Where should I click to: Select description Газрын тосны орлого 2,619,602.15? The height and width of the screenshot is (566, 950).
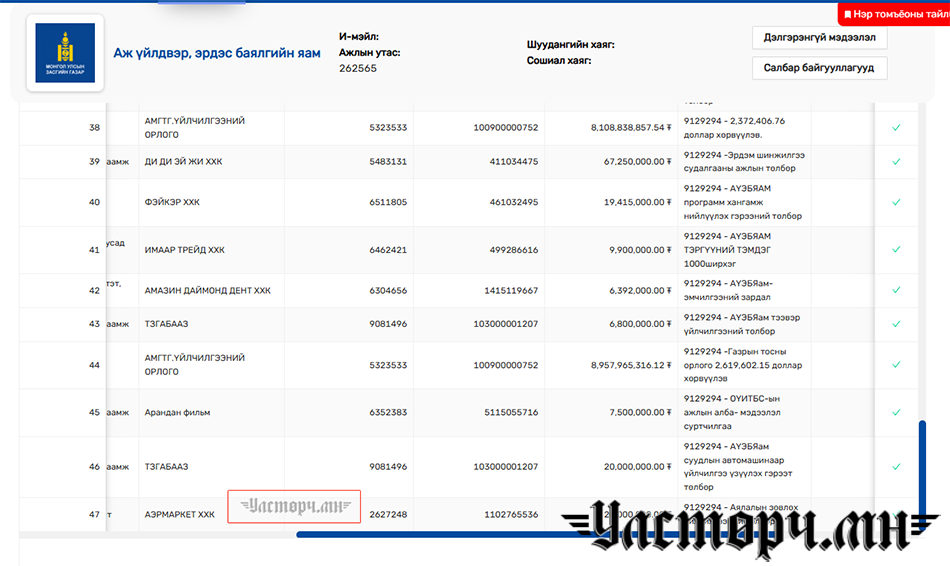point(743,365)
